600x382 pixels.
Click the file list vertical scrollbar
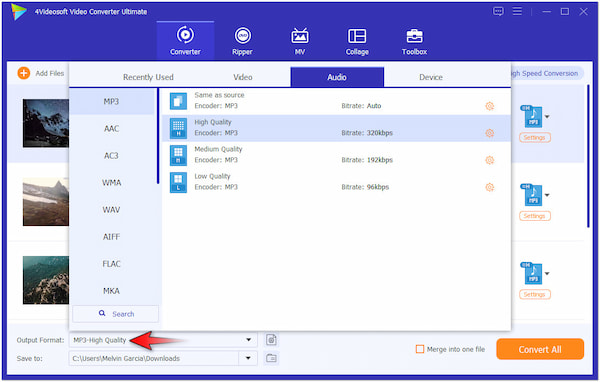pos(588,157)
